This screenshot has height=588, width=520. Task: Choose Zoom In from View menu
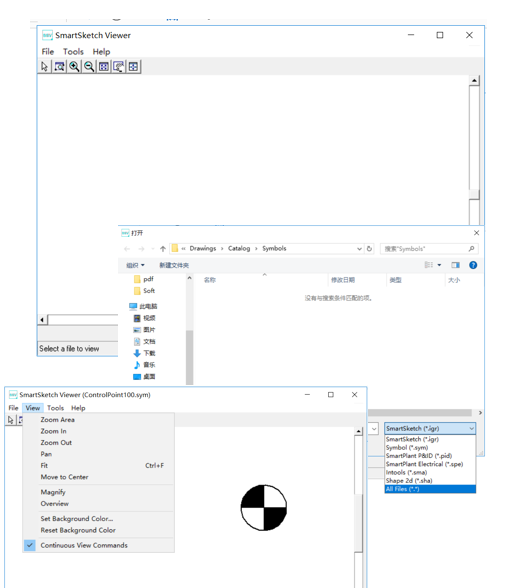pos(98,431)
